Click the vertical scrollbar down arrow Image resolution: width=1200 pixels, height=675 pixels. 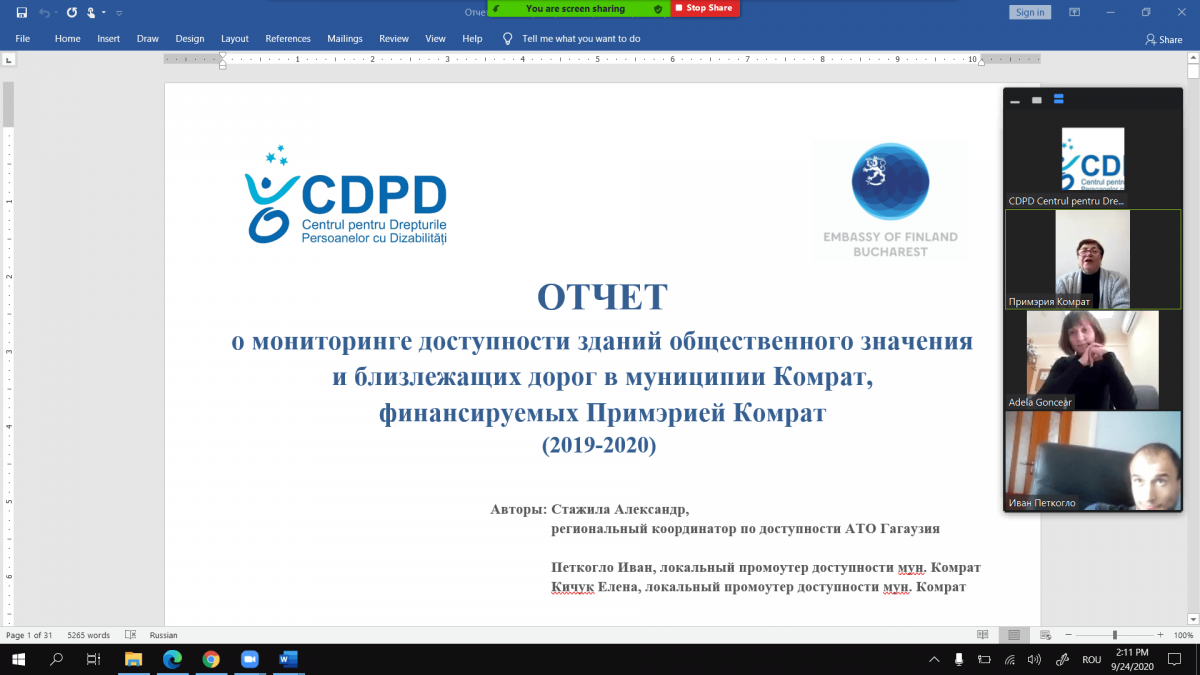[1193, 619]
